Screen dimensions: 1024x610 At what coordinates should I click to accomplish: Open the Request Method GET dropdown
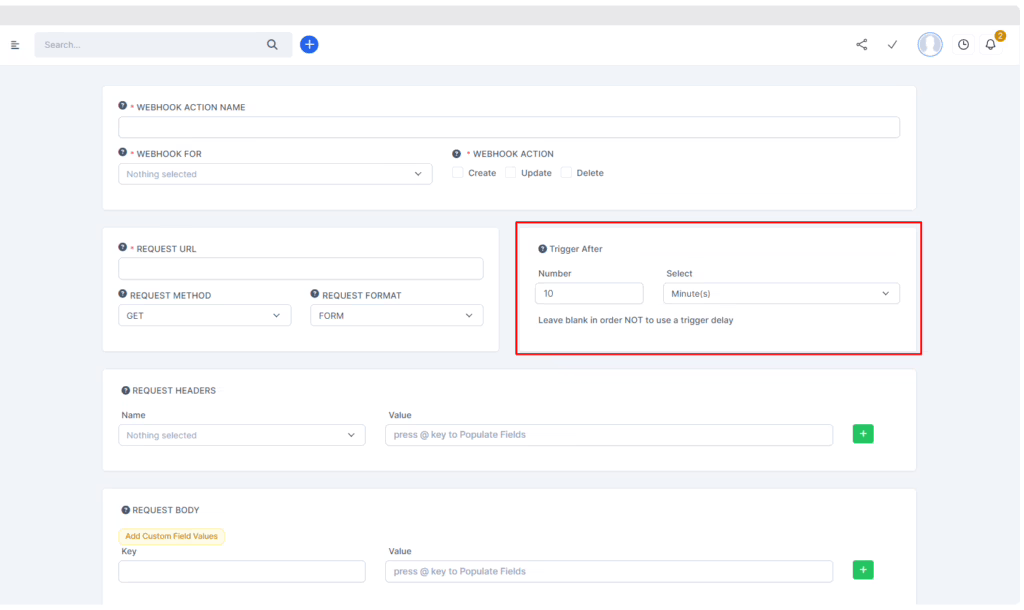(204, 315)
